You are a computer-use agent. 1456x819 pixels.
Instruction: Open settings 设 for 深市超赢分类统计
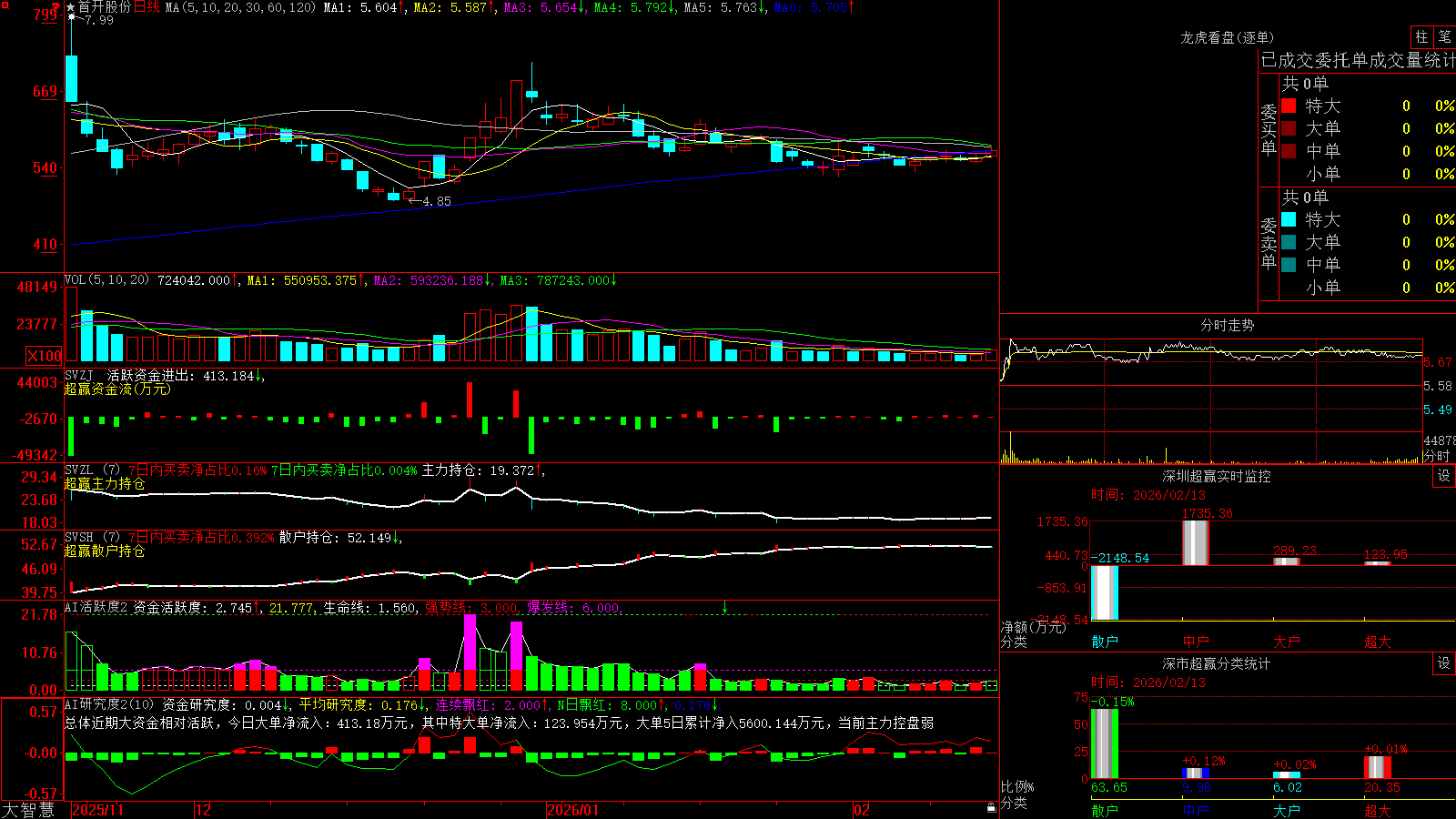(x=1443, y=663)
